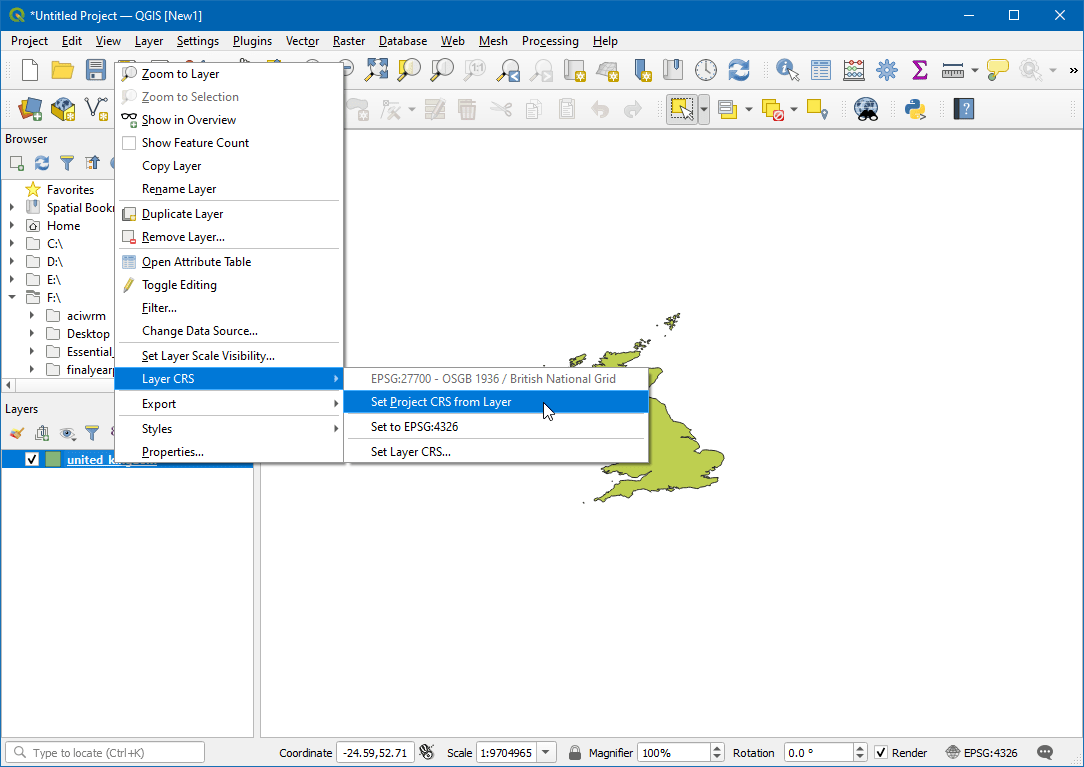This screenshot has width=1084, height=767.
Task: Open the Temporal Controller panel
Action: [x=705, y=70]
